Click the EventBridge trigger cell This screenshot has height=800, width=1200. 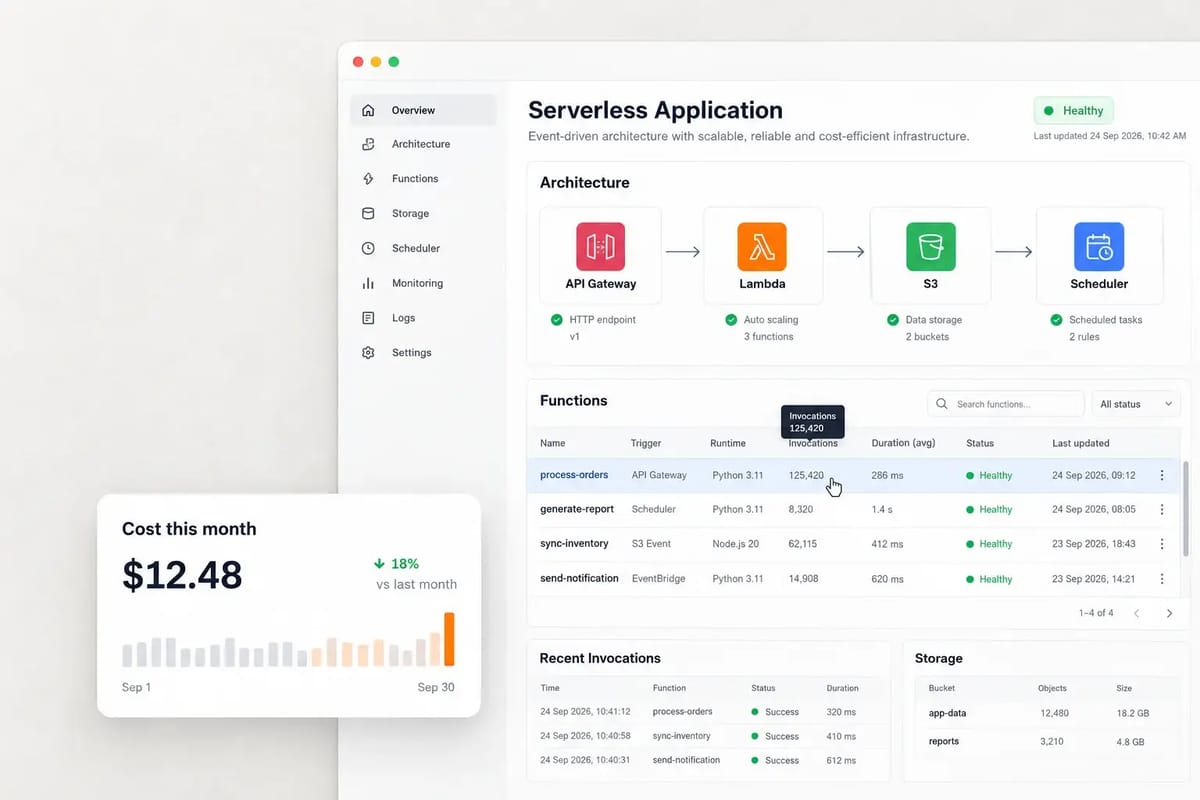(x=658, y=579)
